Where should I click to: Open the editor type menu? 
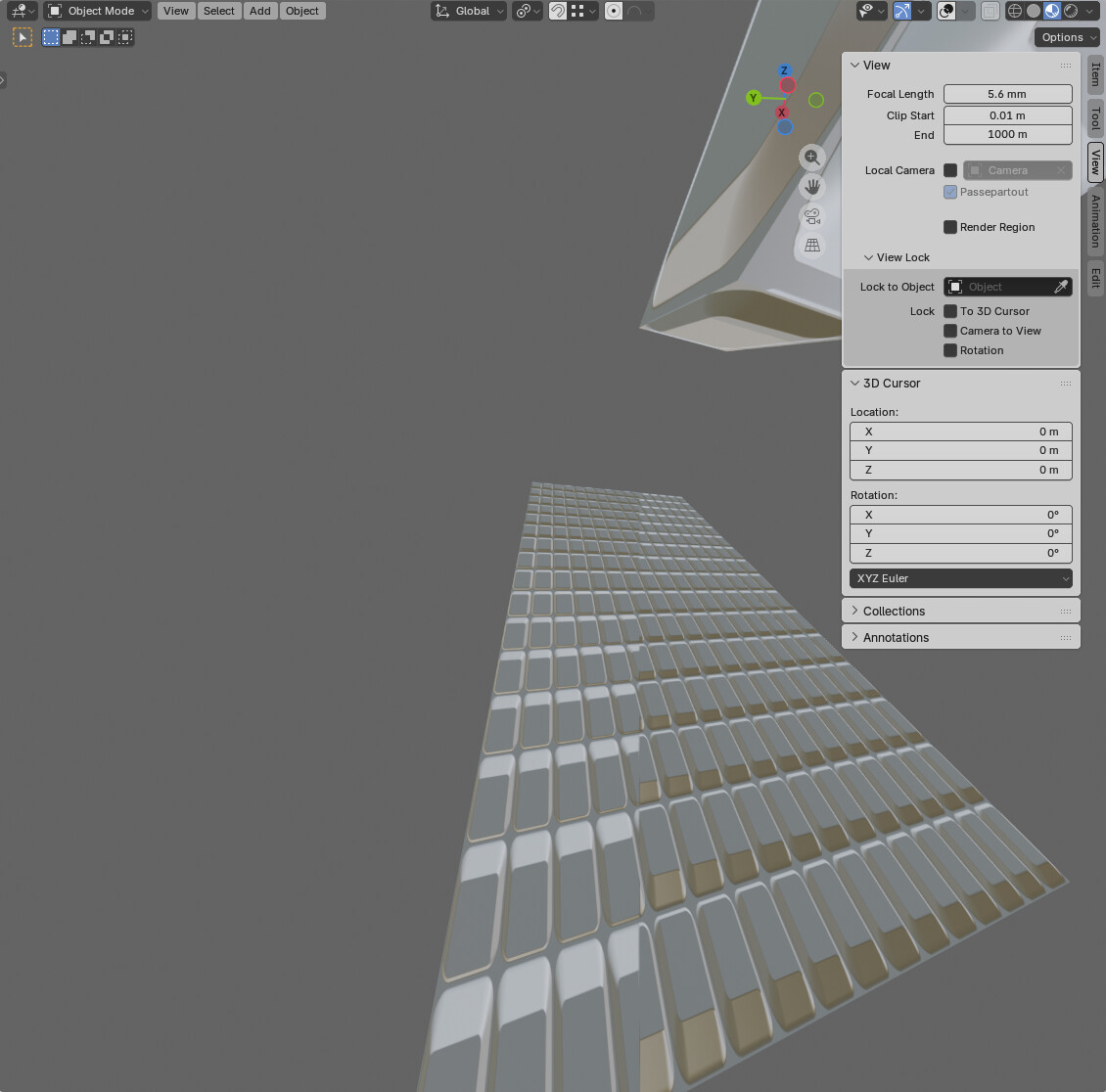[22, 11]
